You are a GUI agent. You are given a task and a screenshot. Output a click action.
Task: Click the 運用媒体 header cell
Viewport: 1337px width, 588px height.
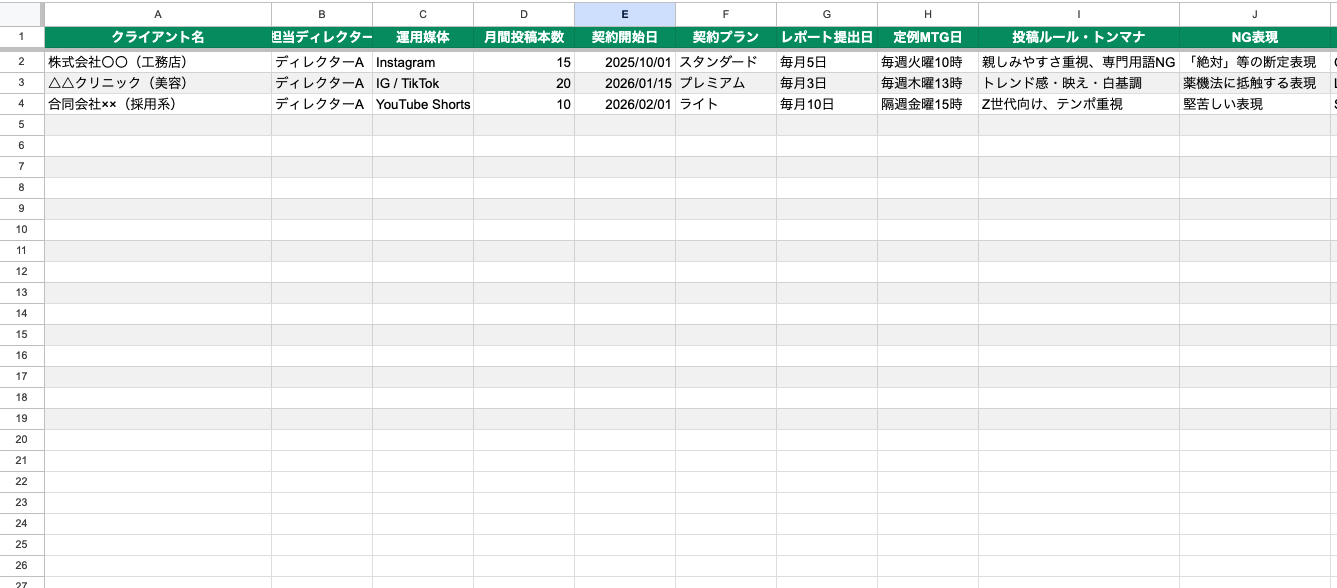click(x=422, y=37)
